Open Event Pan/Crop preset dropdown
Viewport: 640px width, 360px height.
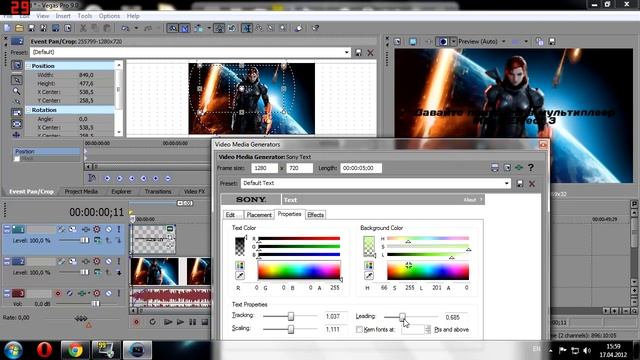(x=347, y=52)
